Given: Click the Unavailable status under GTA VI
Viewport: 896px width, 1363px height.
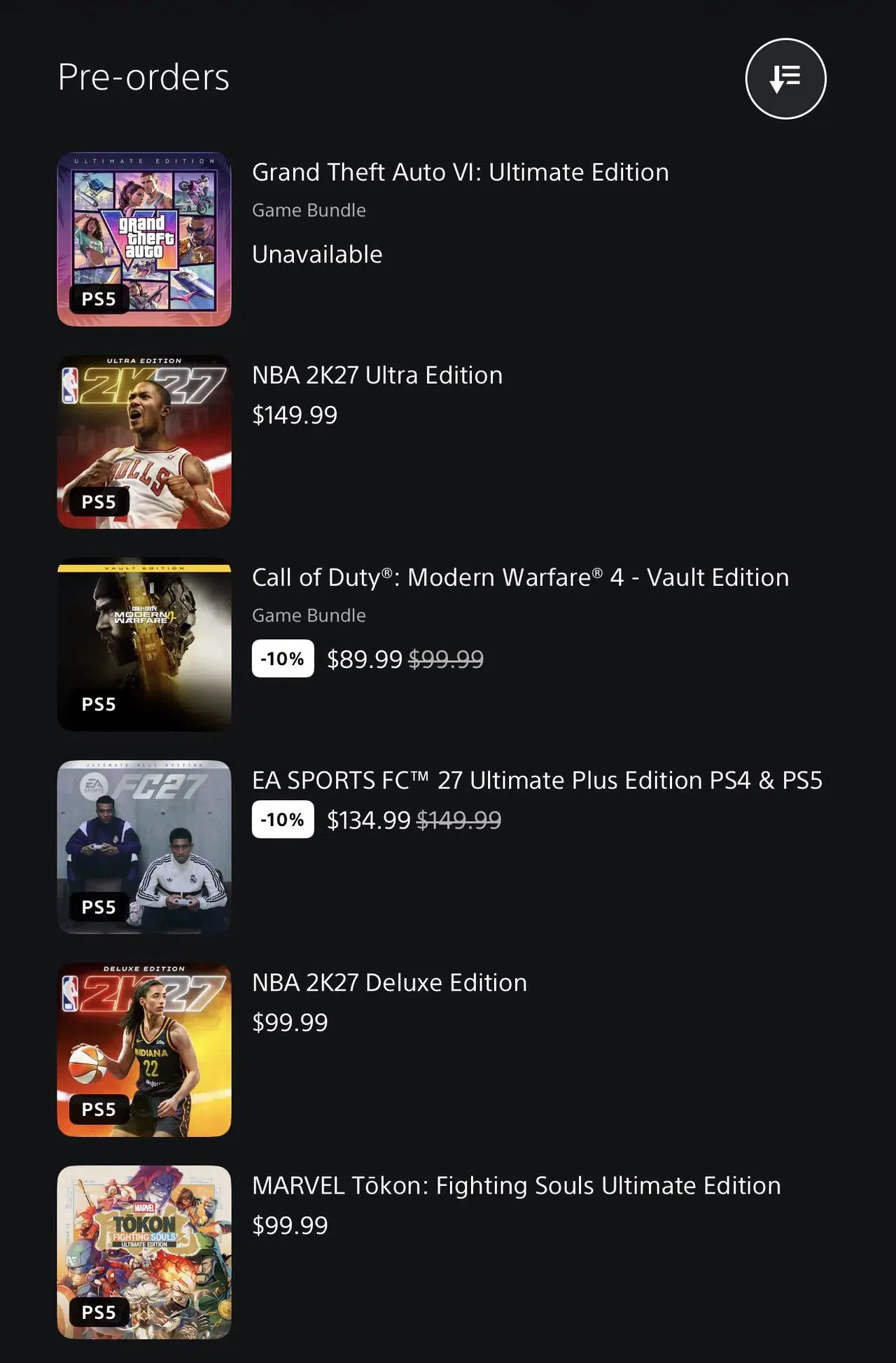Looking at the screenshot, I should pos(317,254).
